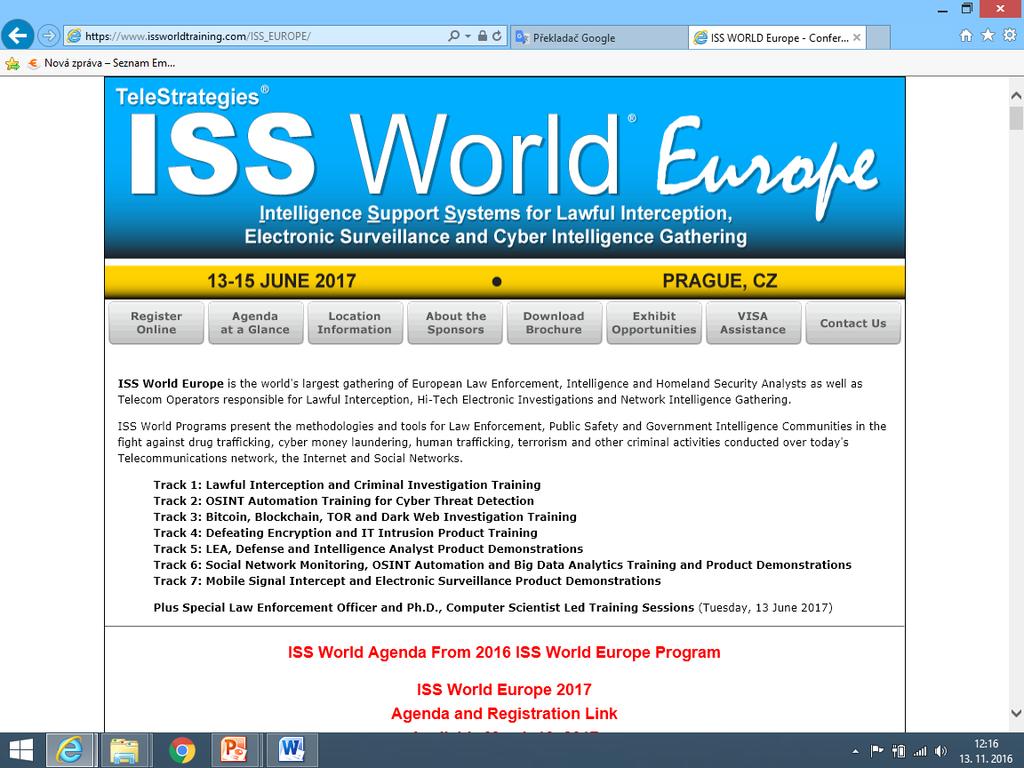This screenshot has height=768, width=1024.
Task: Open Agenda at a Glance
Action: [255, 323]
